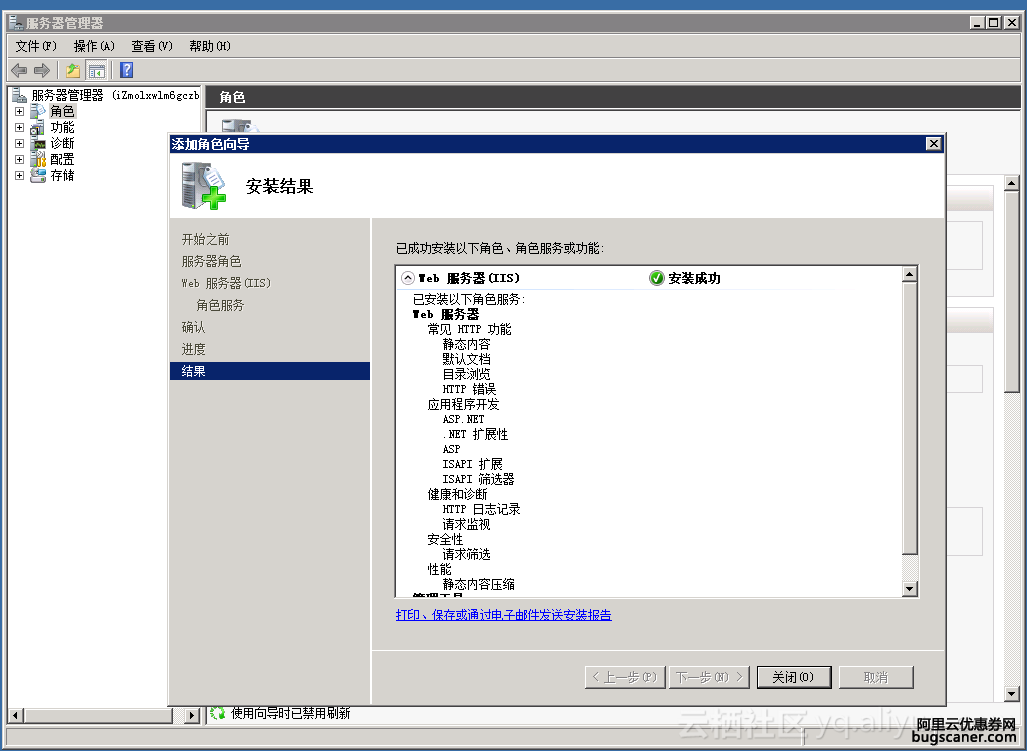Click the refresh icon in status line
Viewport: 1027px width, 751px height.
point(218,713)
